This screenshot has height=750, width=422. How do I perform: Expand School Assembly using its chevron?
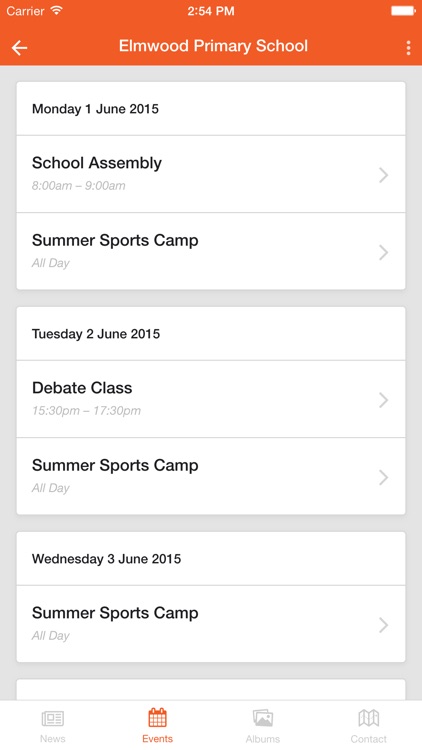[383, 175]
